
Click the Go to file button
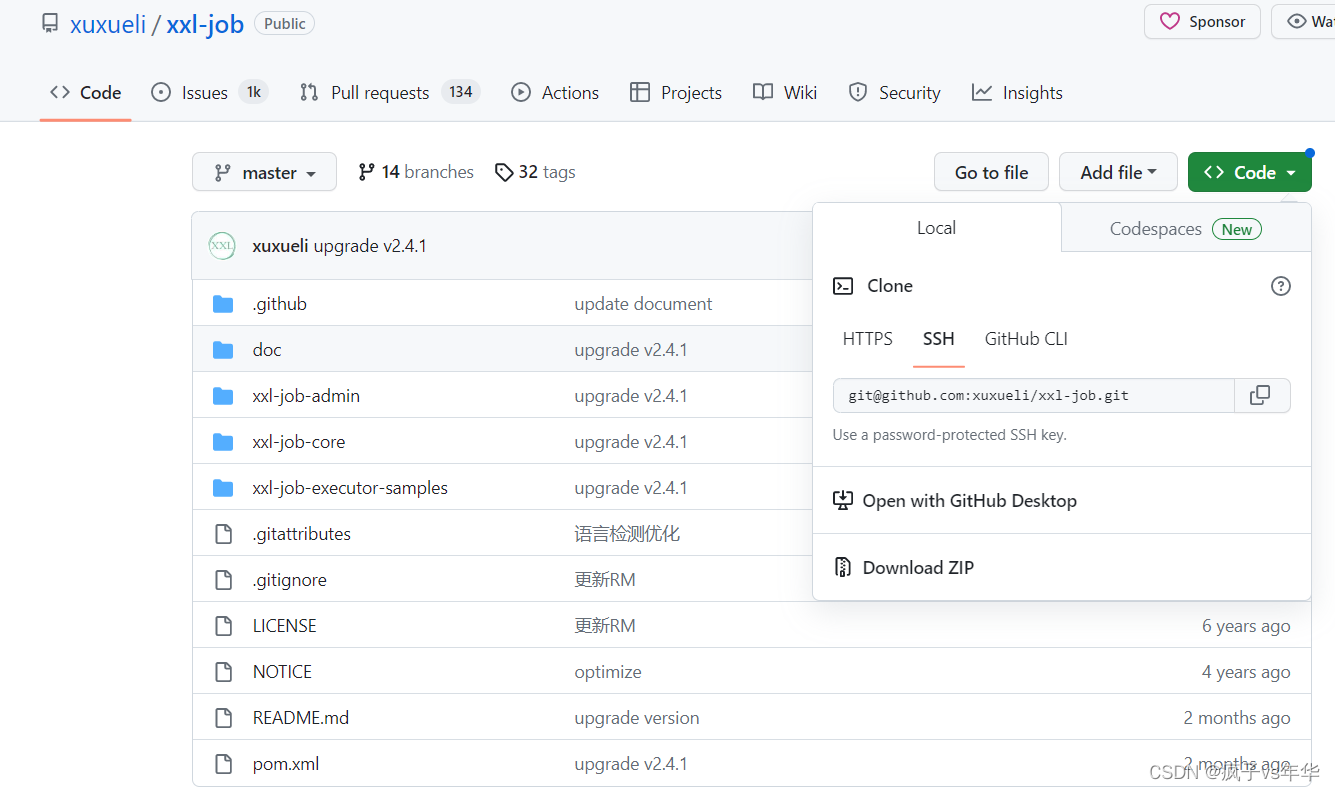[x=991, y=172]
